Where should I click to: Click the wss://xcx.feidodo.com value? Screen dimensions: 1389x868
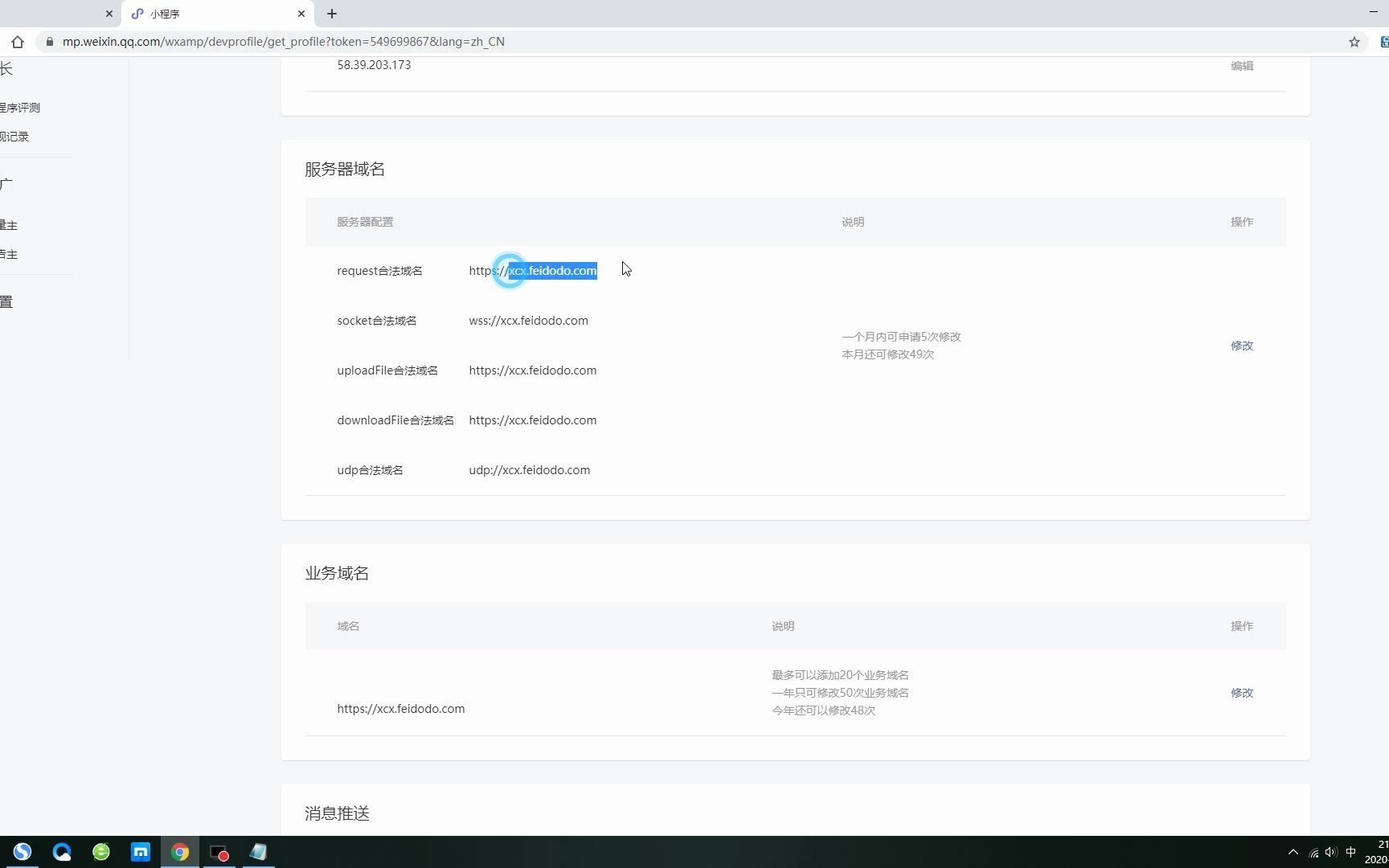[x=528, y=321]
